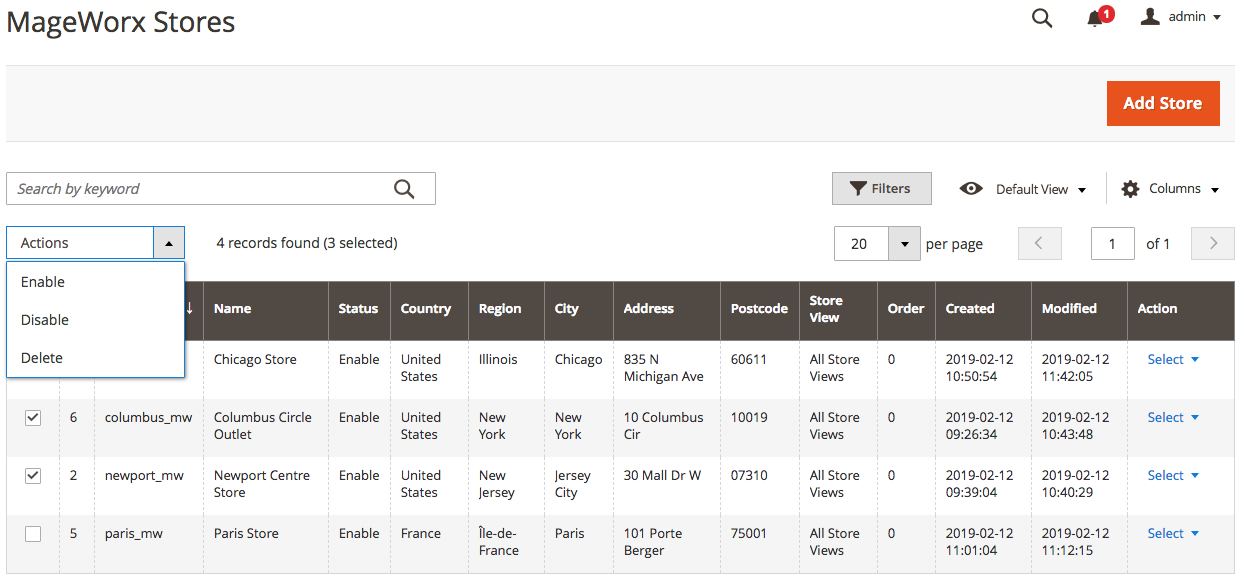
Task: Click the MageWorx Stores page title
Action: pyautogui.click(x=121, y=21)
